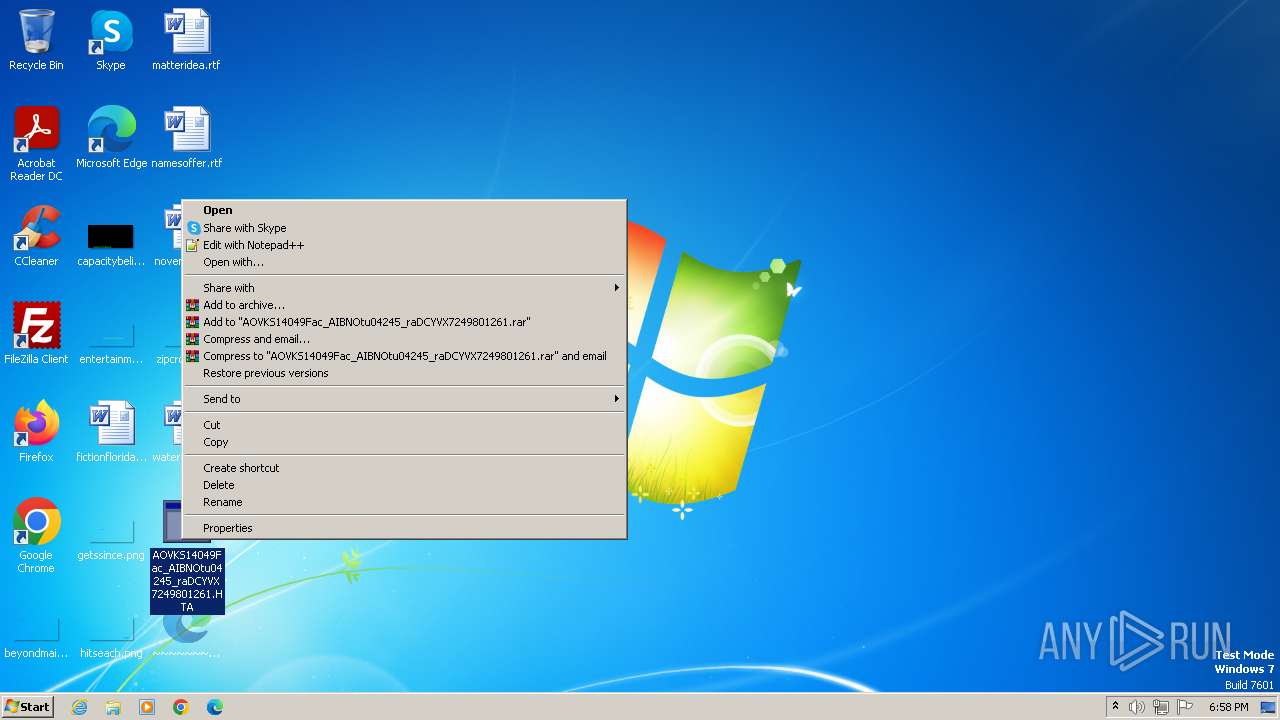Choose Rename from the context menu
1280x720 pixels.
coord(404,502)
